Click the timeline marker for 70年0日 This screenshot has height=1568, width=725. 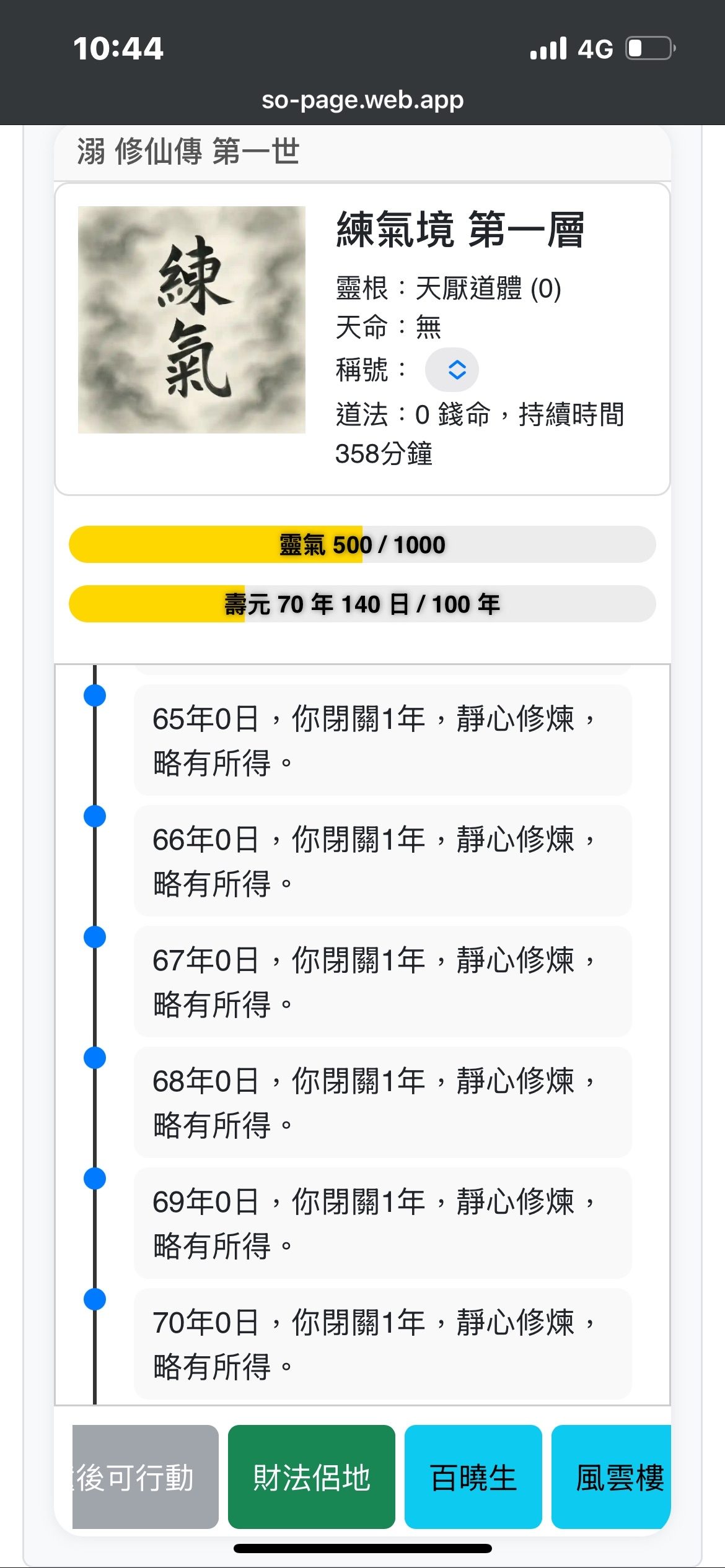pyautogui.click(x=95, y=1299)
